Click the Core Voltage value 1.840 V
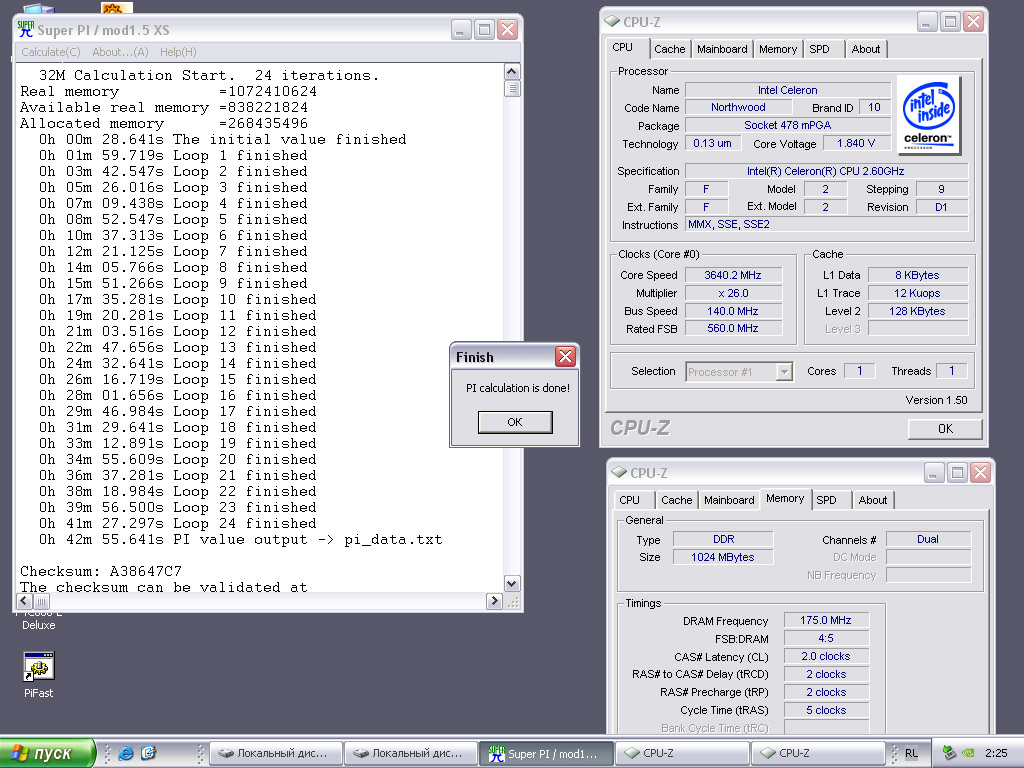This screenshot has width=1024, height=768. coord(856,143)
